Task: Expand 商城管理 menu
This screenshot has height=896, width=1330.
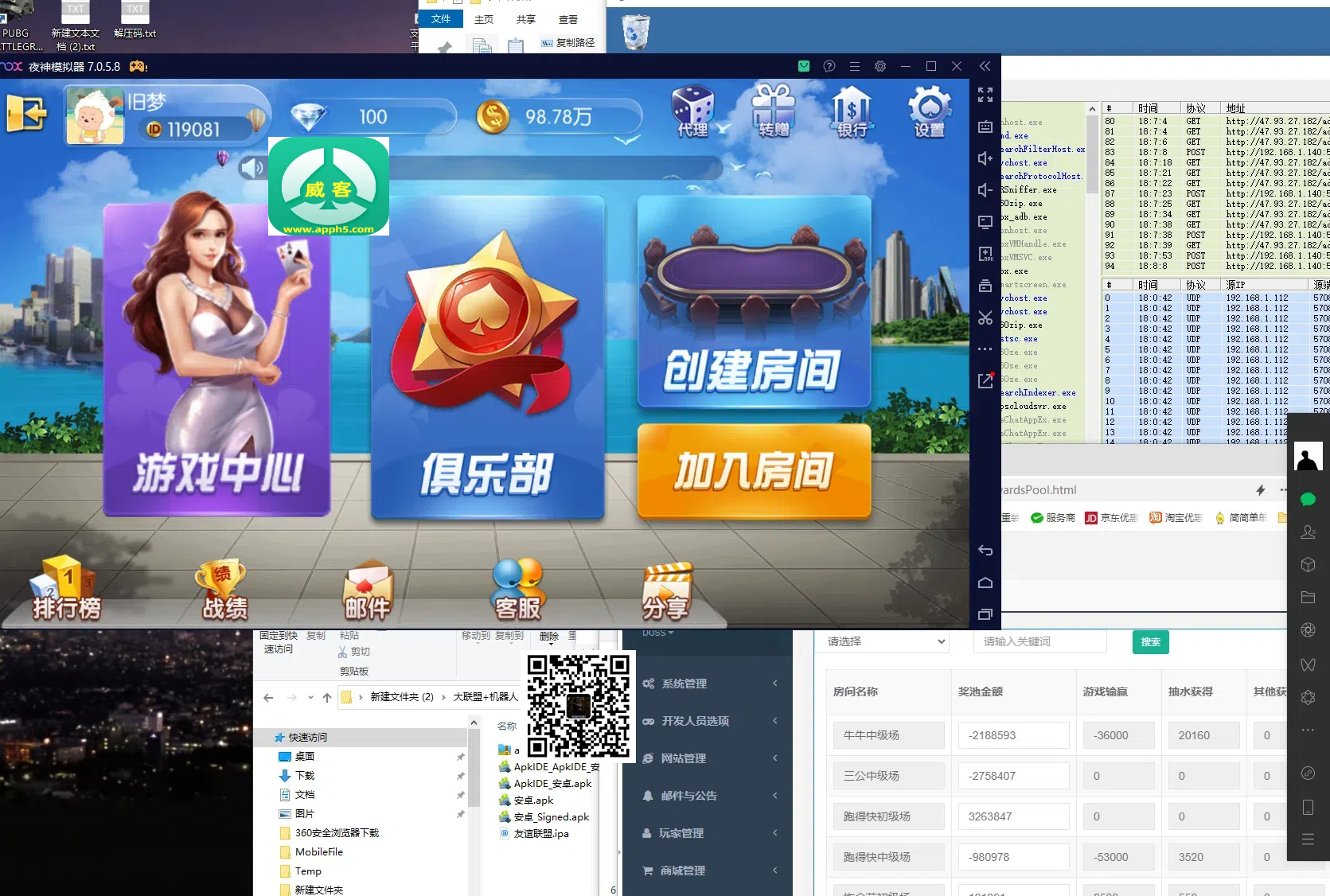Action: pos(710,871)
